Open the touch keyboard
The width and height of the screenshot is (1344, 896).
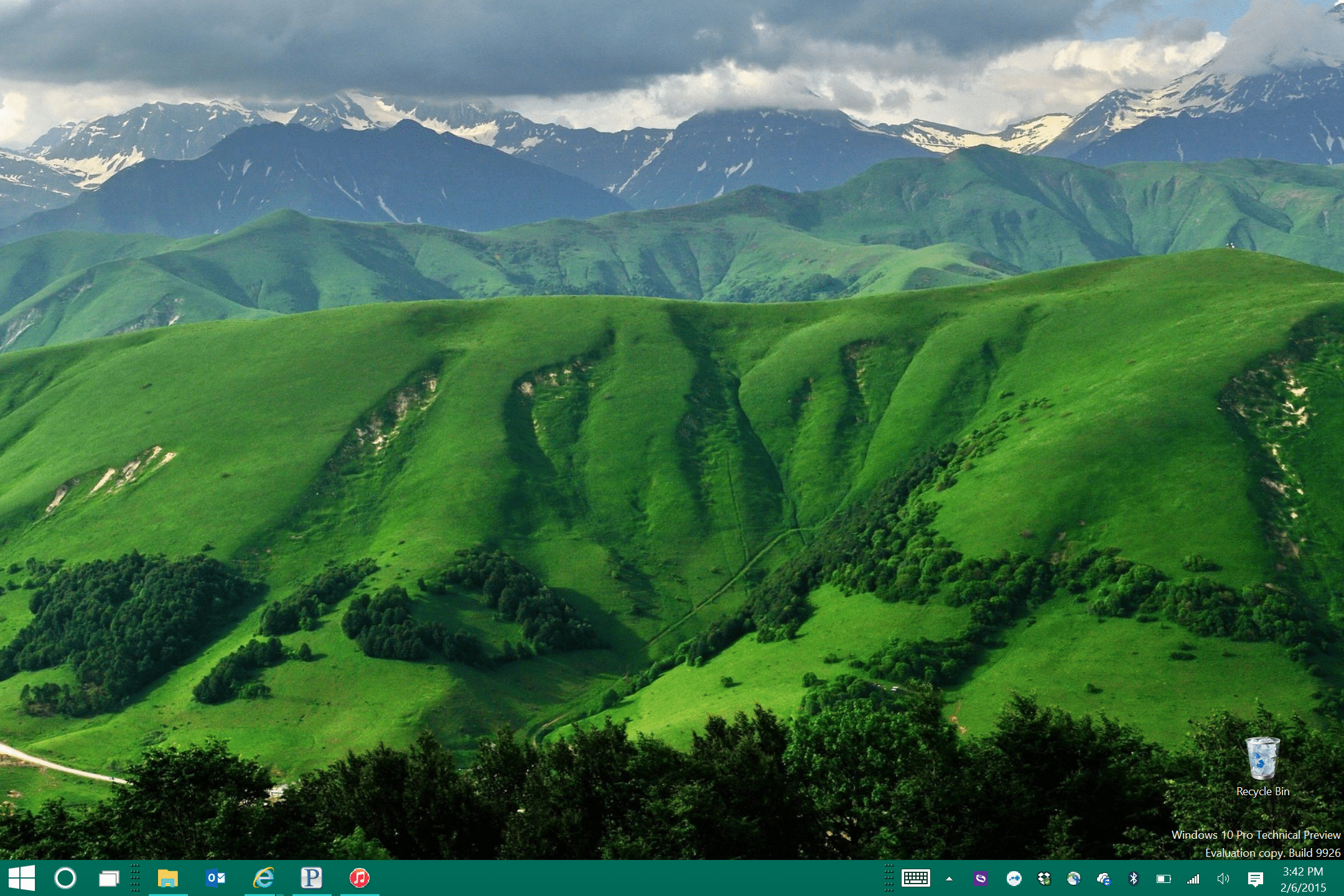click(916, 879)
